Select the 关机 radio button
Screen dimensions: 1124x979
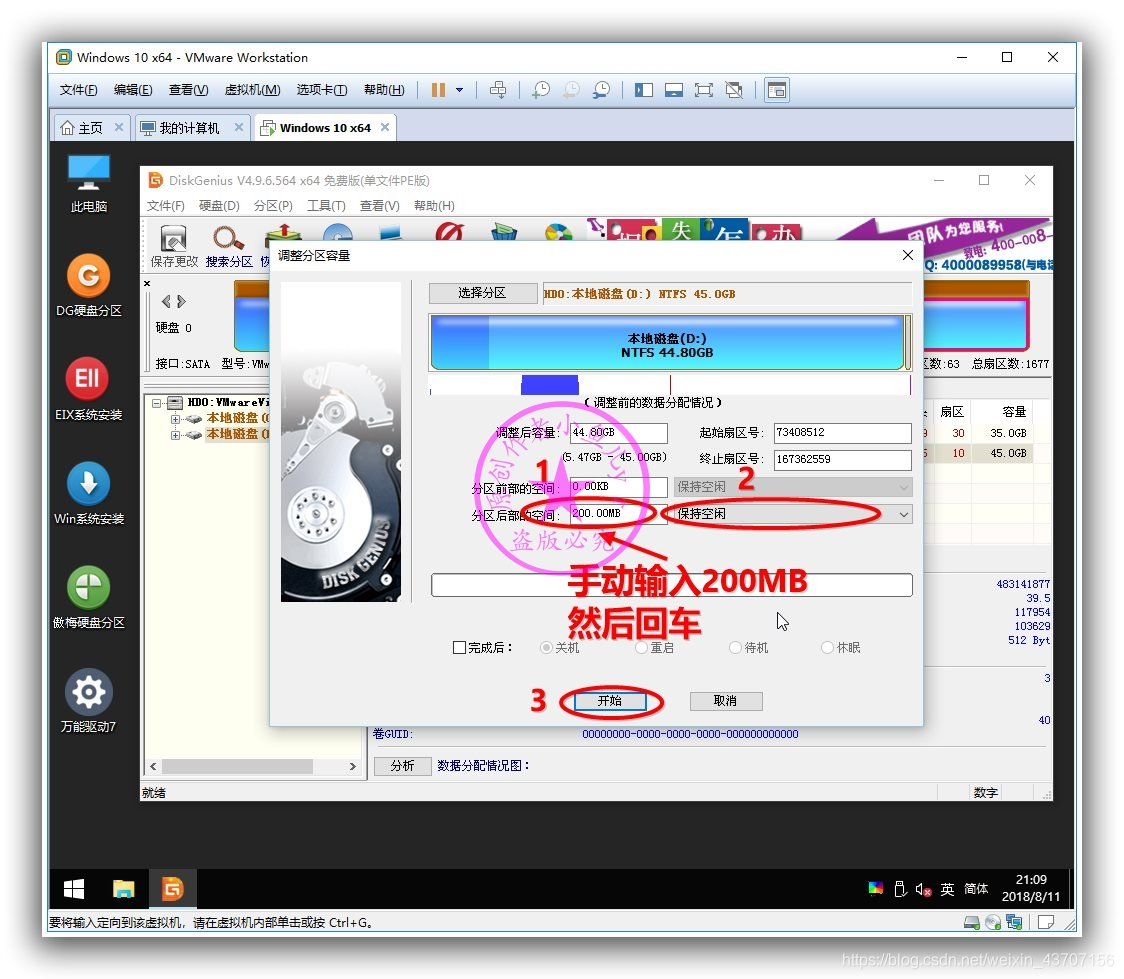pyautogui.click(x=547, y=647)
